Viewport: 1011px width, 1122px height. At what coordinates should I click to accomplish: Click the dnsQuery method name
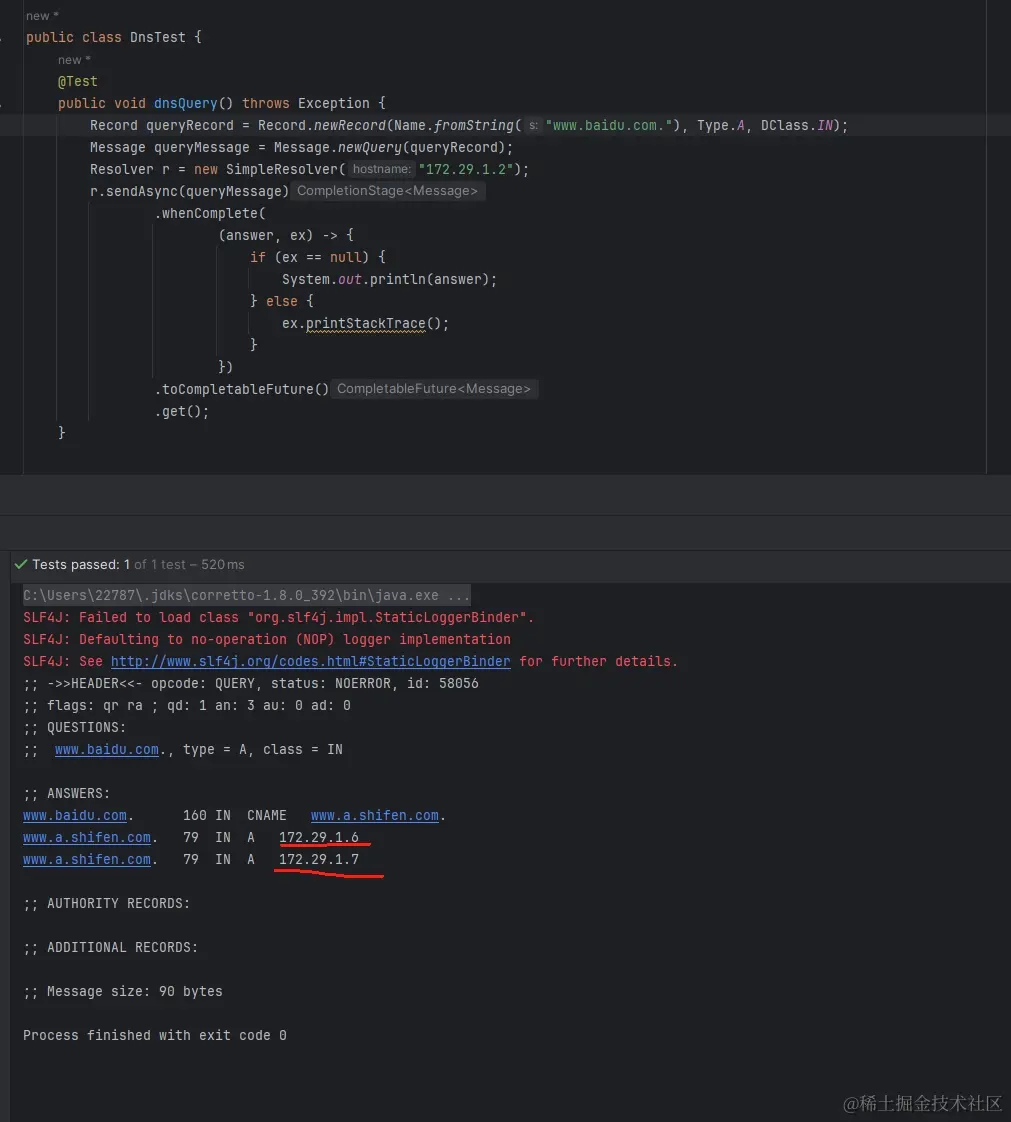(185, 103)
